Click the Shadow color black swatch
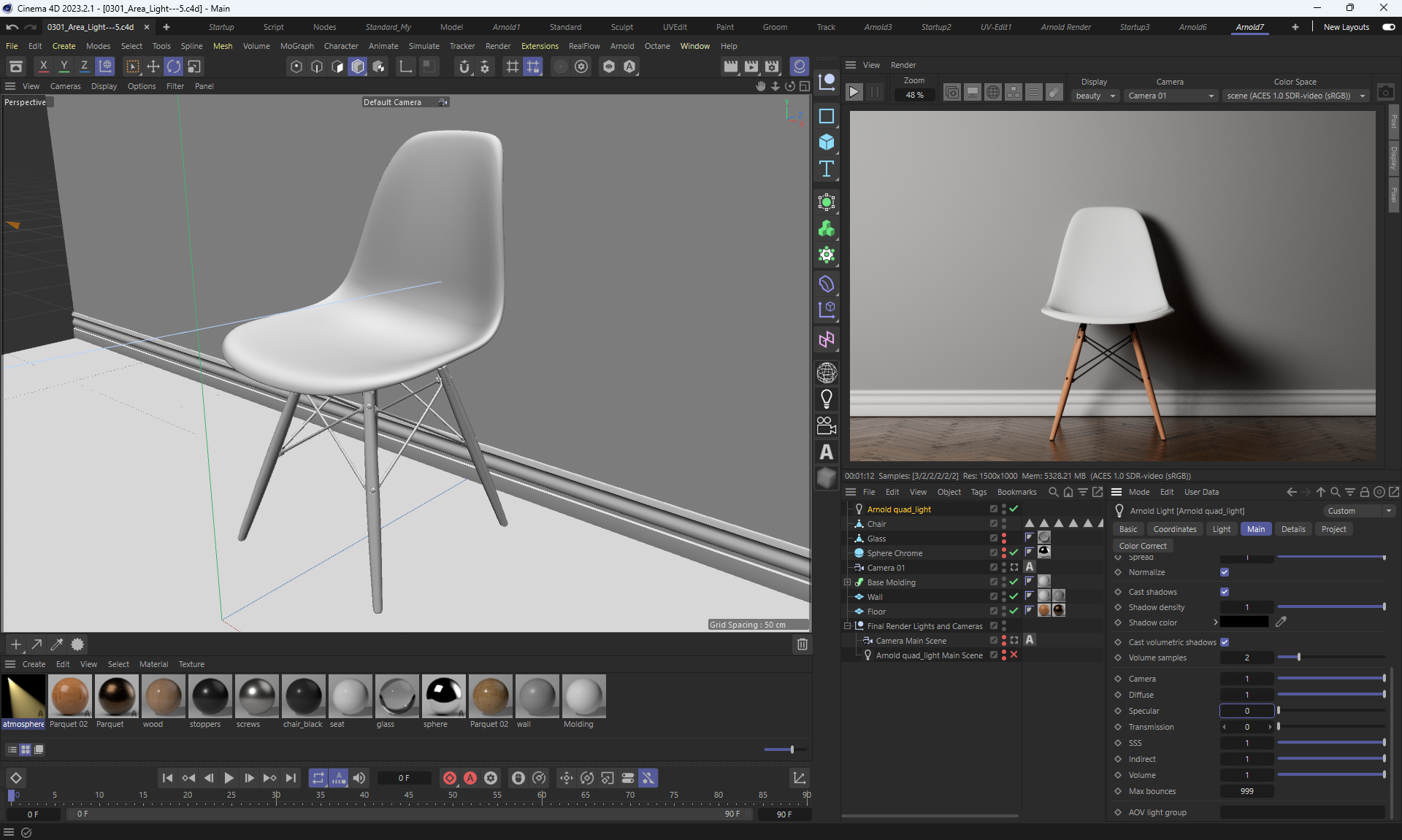Image resolution: width=1402 pixels, height=840 pixels. (1244, 623)
